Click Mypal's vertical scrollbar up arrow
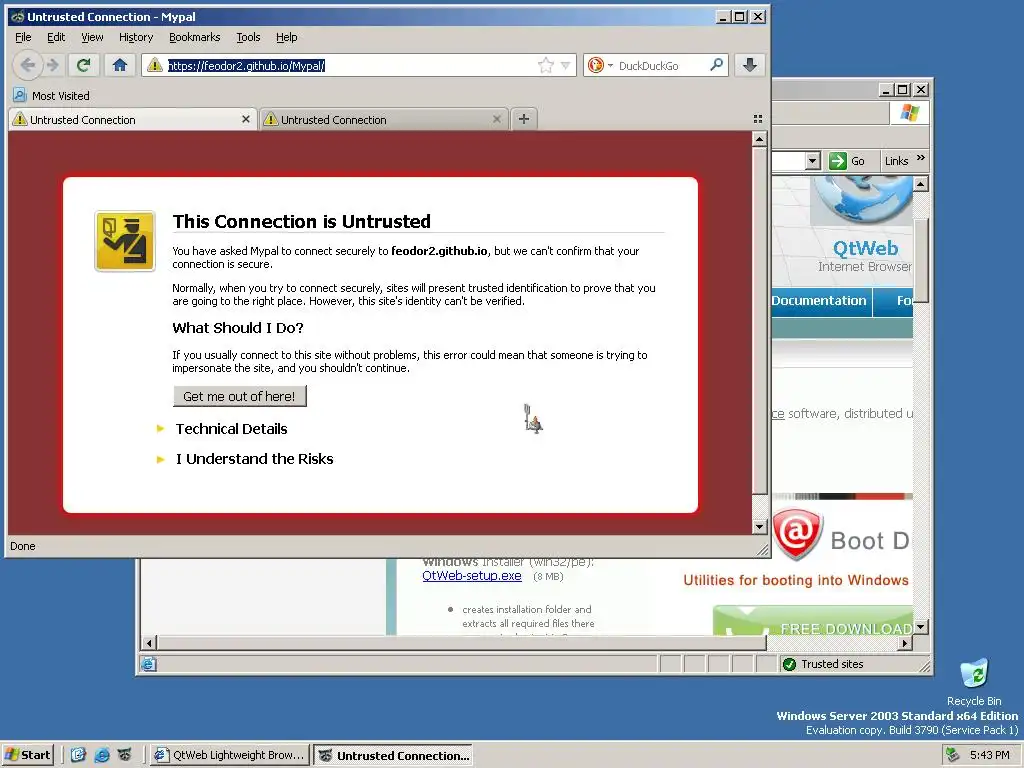This screenshot has width=1024, height=768. pyautogui.click(x=759, y=139)
